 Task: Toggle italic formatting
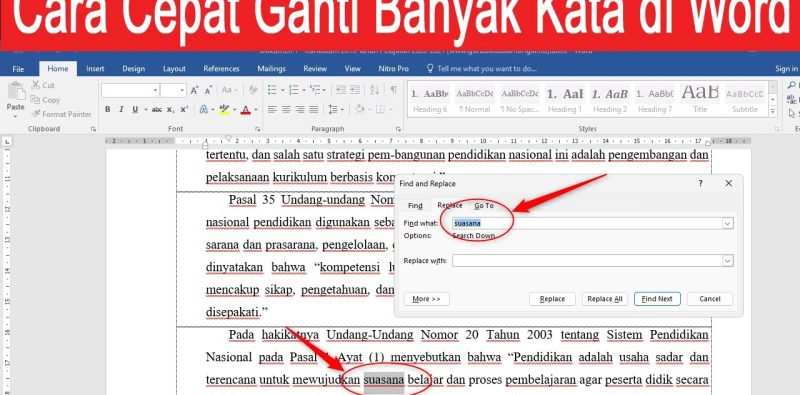click(121, 109)
